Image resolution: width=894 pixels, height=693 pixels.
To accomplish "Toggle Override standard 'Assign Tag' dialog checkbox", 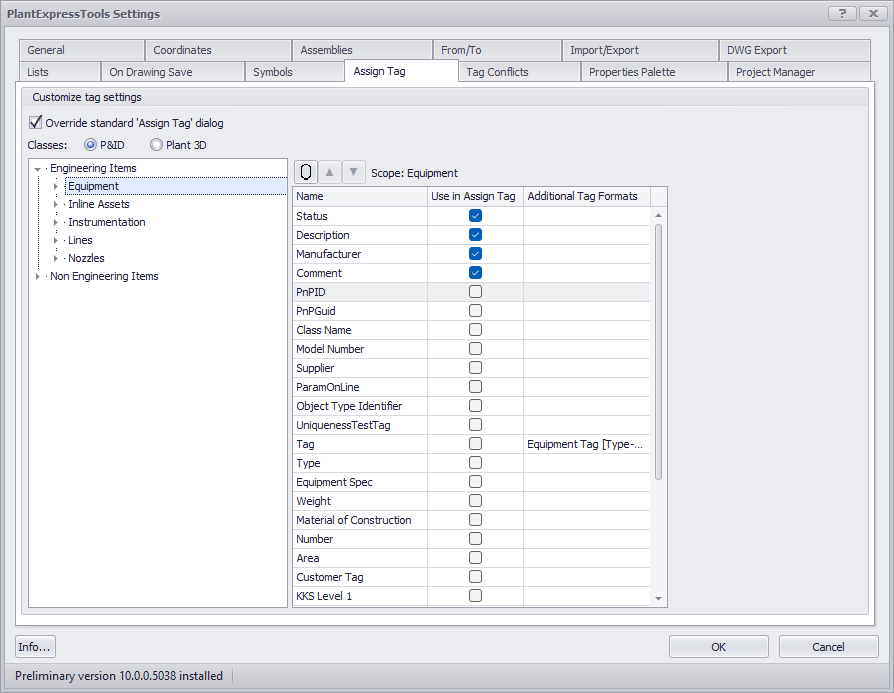I will coord(35,122).
